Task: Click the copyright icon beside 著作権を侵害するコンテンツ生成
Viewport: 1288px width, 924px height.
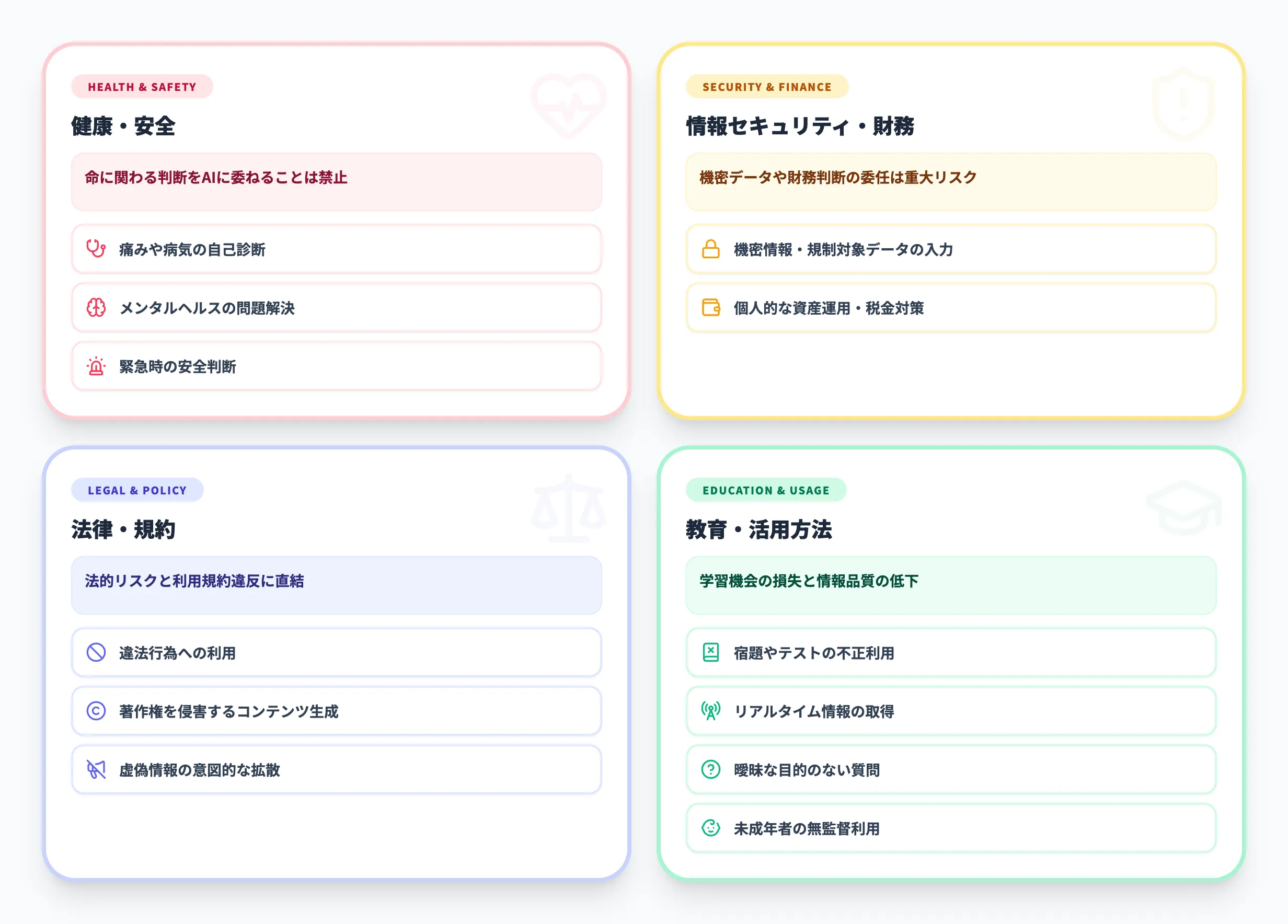Action: 97,711
